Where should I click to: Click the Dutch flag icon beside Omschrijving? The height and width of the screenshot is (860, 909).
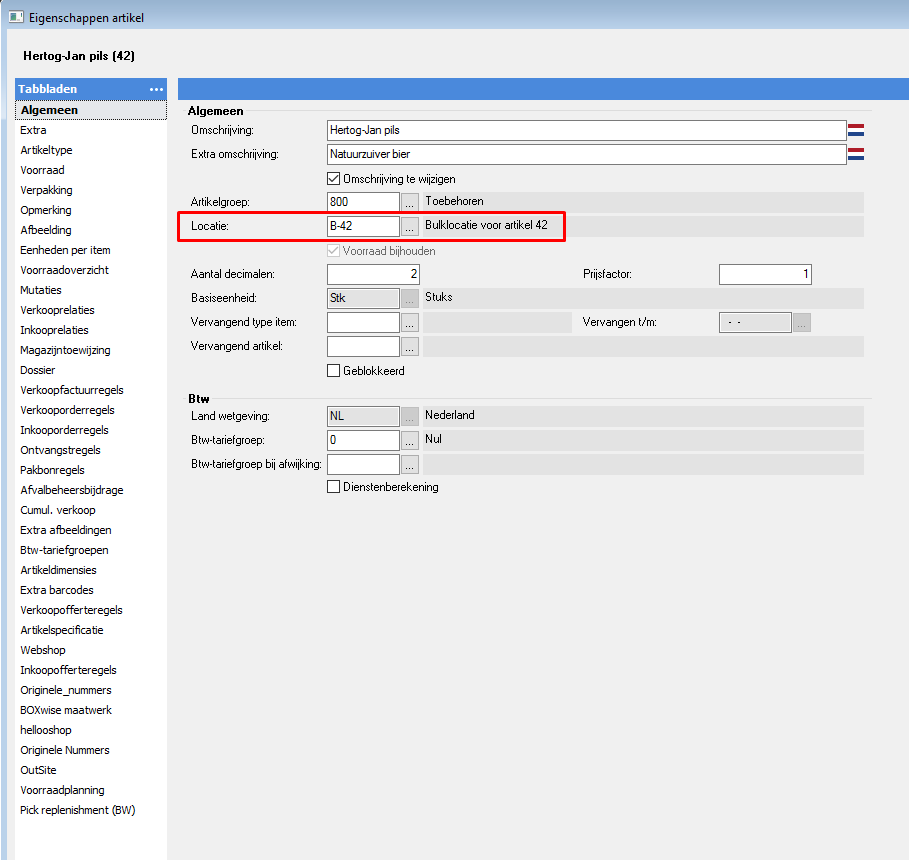856,130
